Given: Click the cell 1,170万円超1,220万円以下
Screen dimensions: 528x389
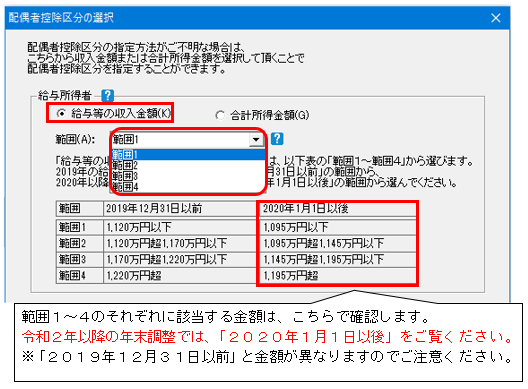Looking at the screenshot, I should tap(180, 259).
